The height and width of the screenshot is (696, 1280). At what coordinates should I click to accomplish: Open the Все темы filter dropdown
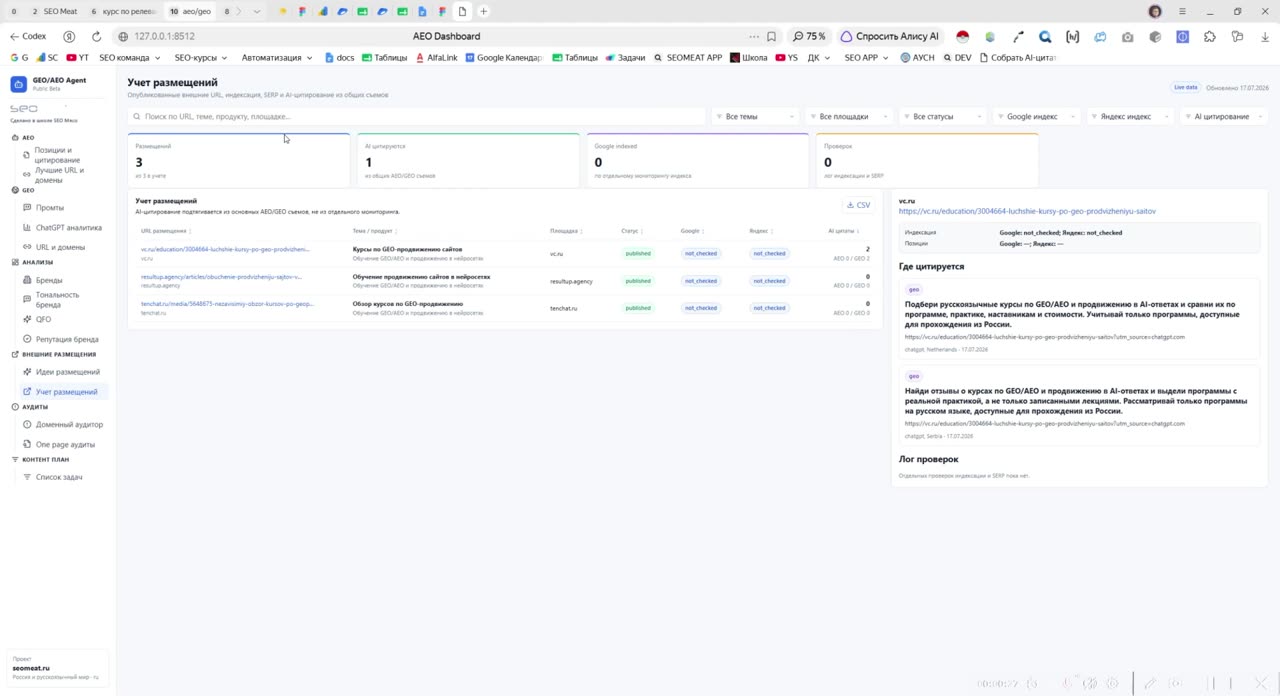coord(755,117)
